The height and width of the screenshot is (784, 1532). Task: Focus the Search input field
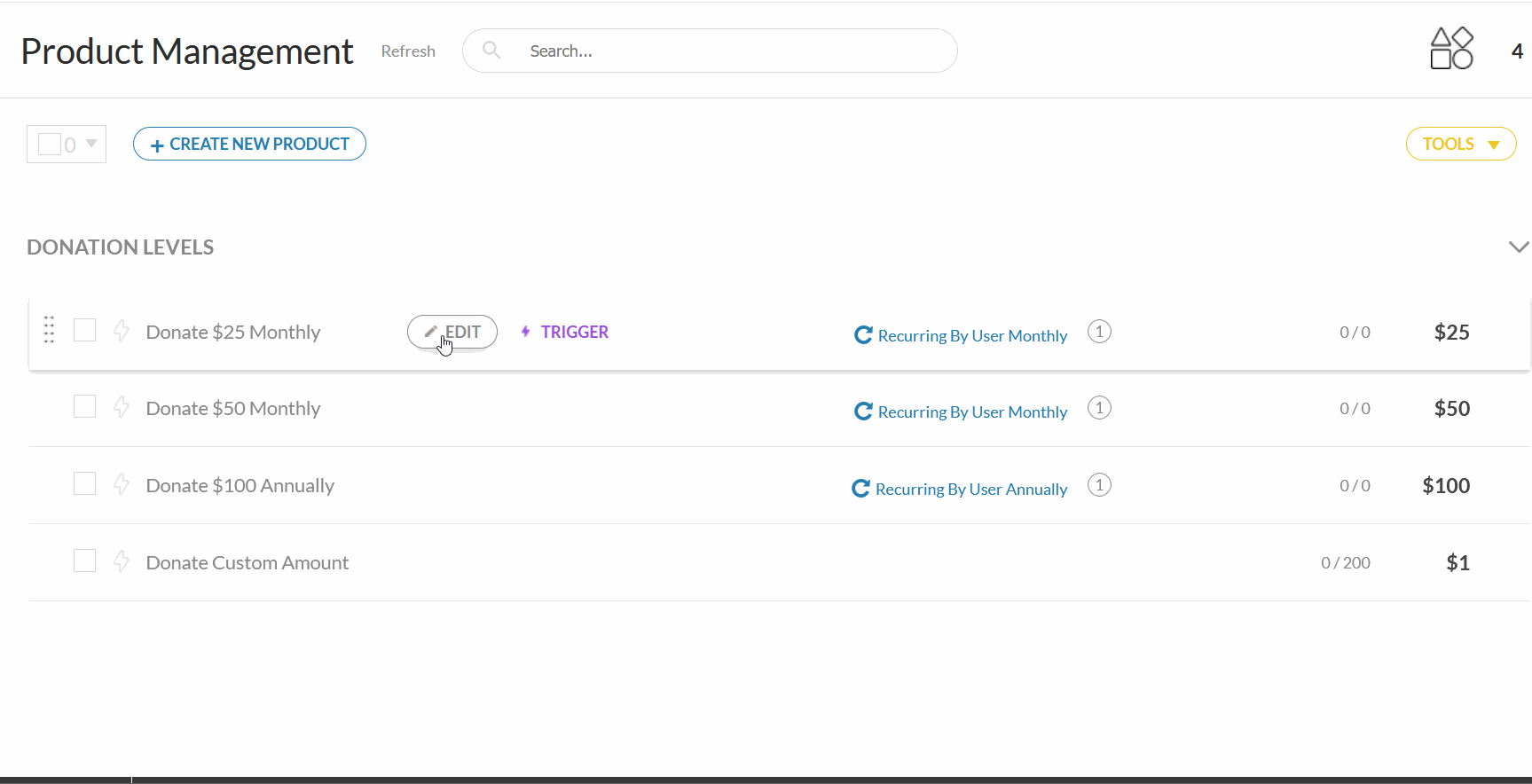coord(727,51)
